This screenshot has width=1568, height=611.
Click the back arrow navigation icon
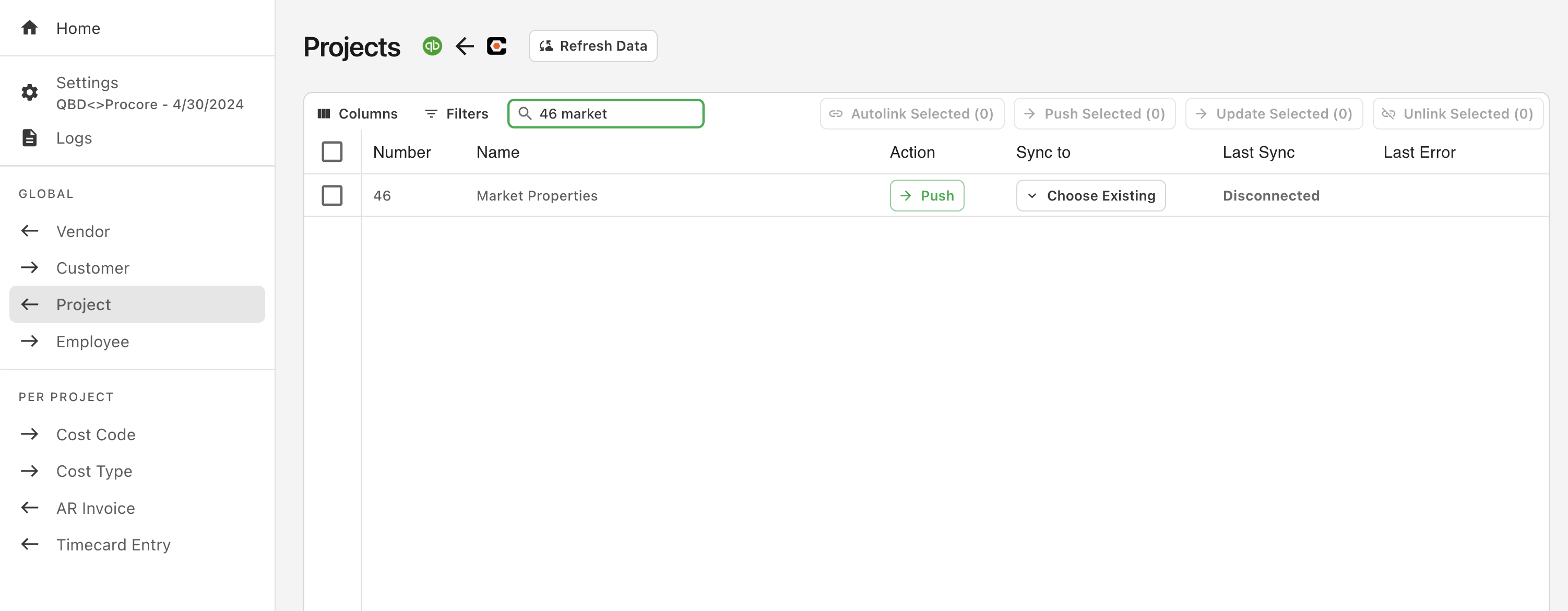(x=463, y=45)
